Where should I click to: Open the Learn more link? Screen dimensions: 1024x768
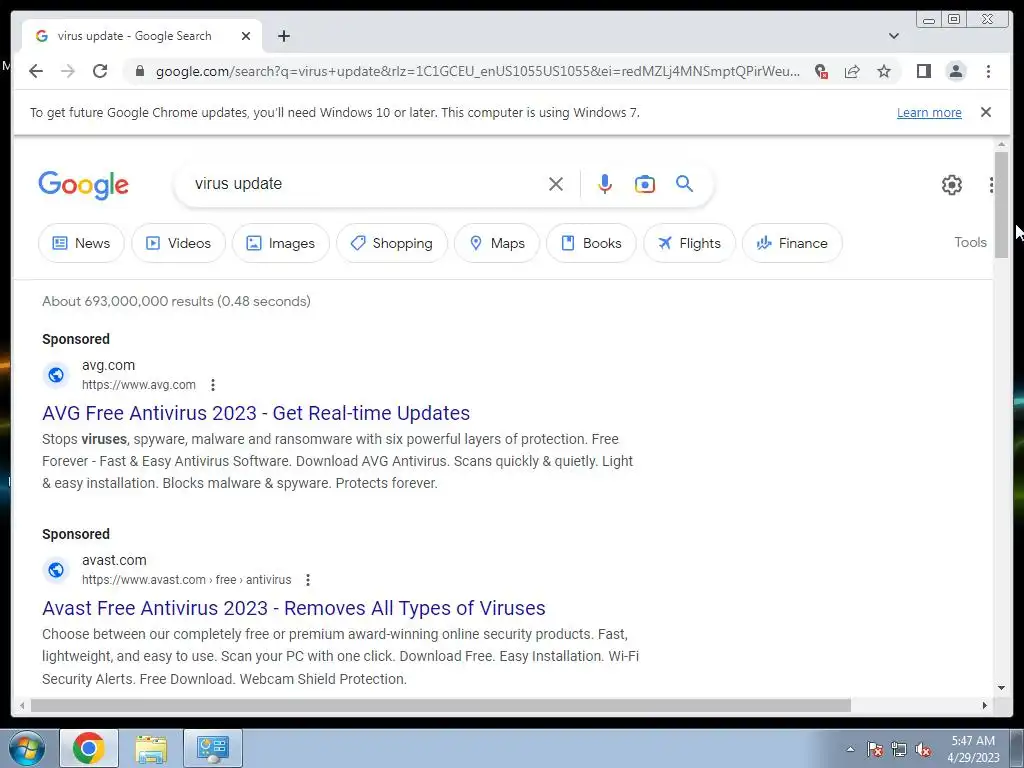(x=929, y=112)
